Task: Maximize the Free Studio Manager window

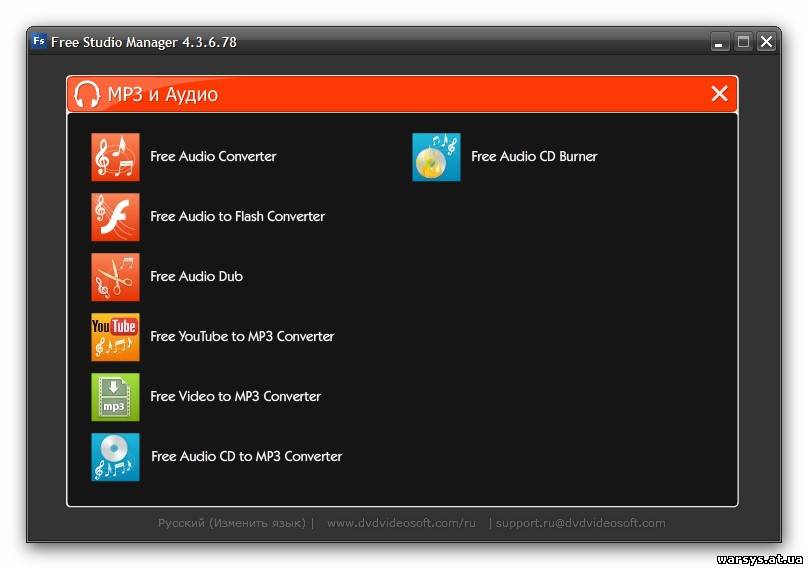Action: [743, 42]
